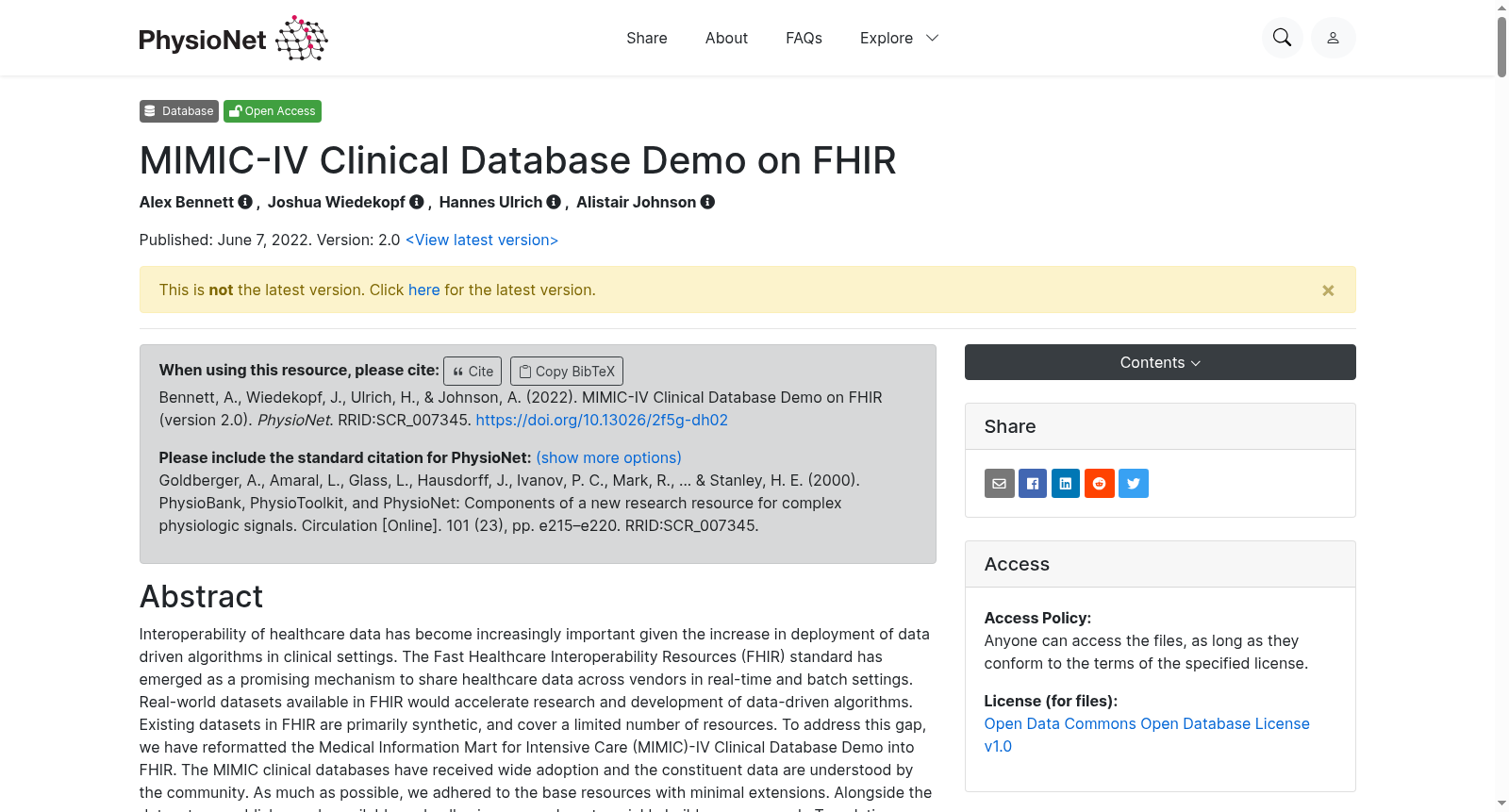The image size is (1509, 812).
Task: Click the author name Alistair Johnson
Action: click(637, 202)
